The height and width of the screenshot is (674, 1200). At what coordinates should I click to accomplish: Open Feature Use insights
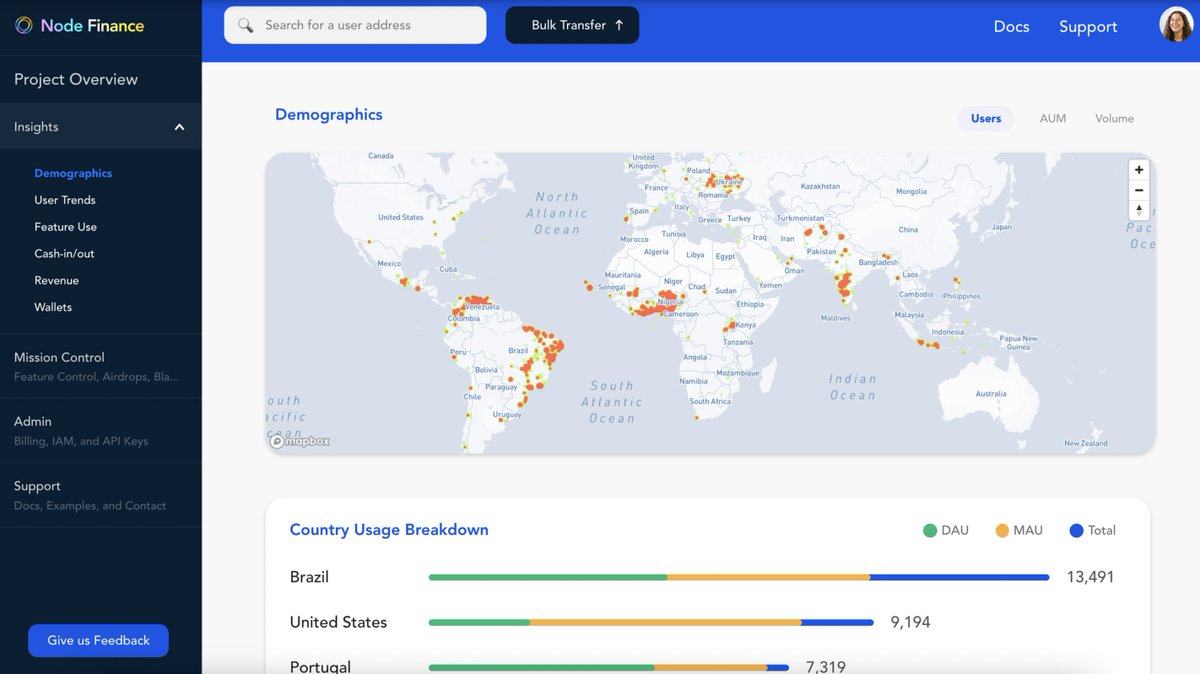click(65, 227)
